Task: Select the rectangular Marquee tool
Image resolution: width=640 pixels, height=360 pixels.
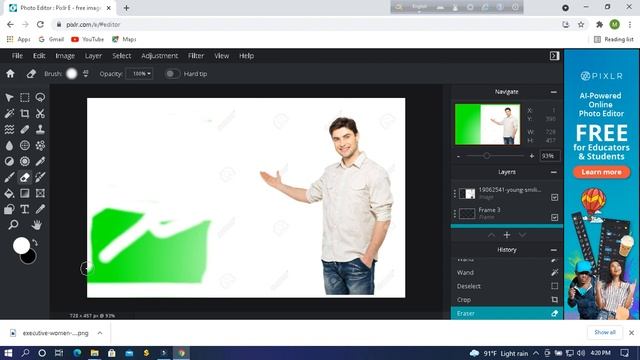Action: 25,98
